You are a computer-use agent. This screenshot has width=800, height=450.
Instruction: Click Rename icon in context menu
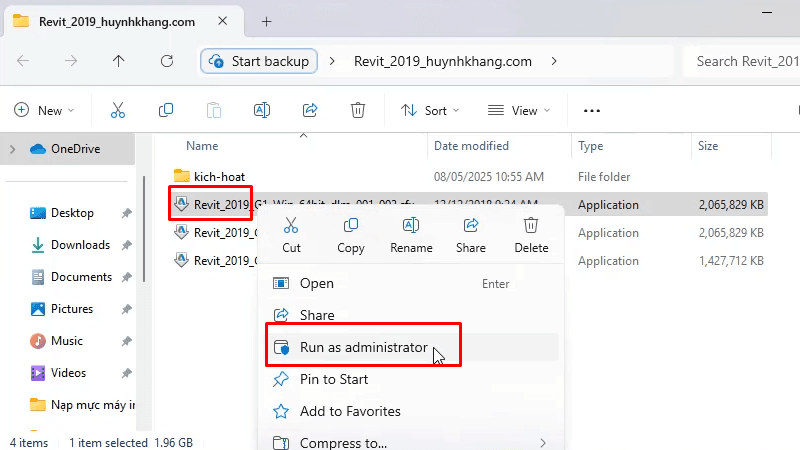pyautogui.click(x=411, y=226)
